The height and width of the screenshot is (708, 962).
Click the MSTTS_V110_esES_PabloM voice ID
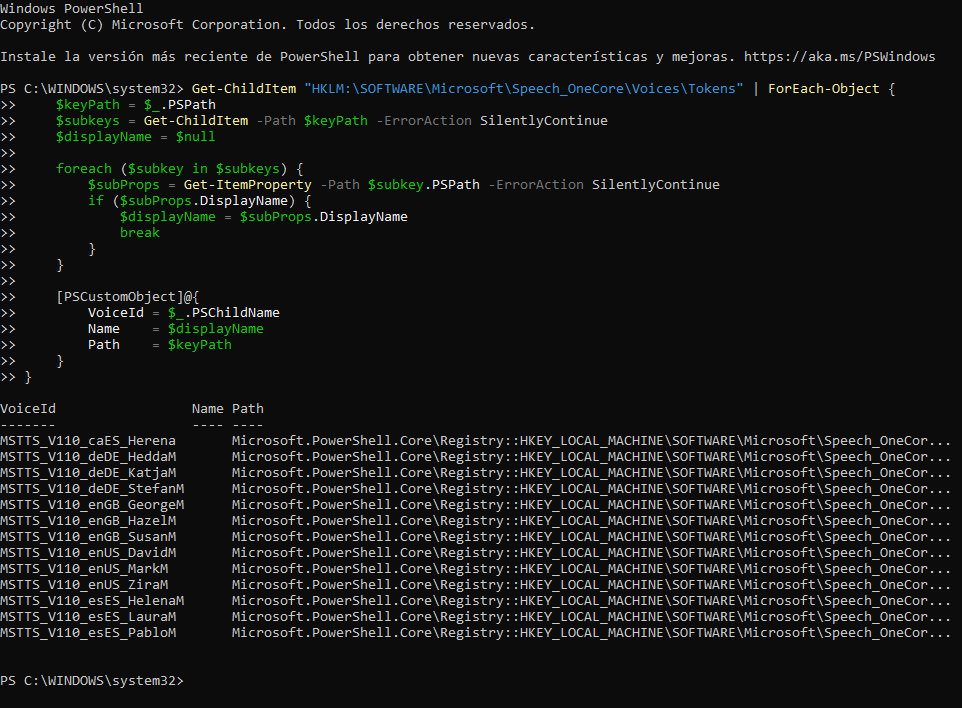pyautogui.click(x=88, y=633)
